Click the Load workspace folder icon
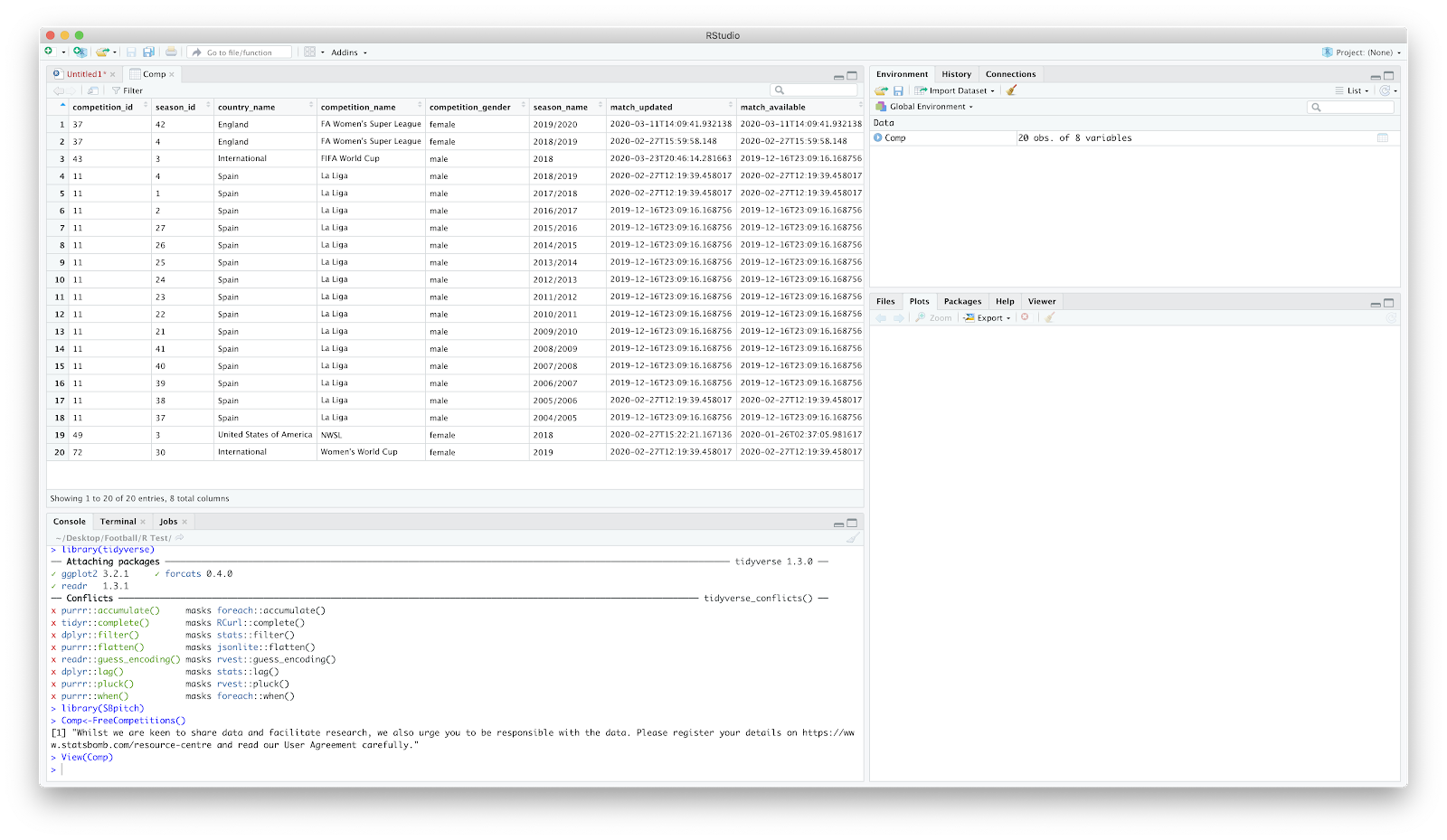This screenshot has height=840, width=1447. click(x=881, y=90)
